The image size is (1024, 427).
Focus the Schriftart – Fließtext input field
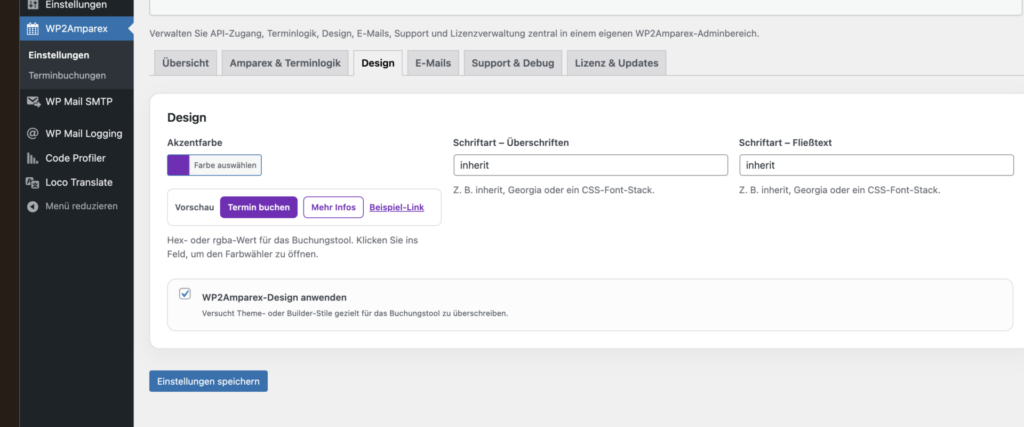tap(876, 165)
